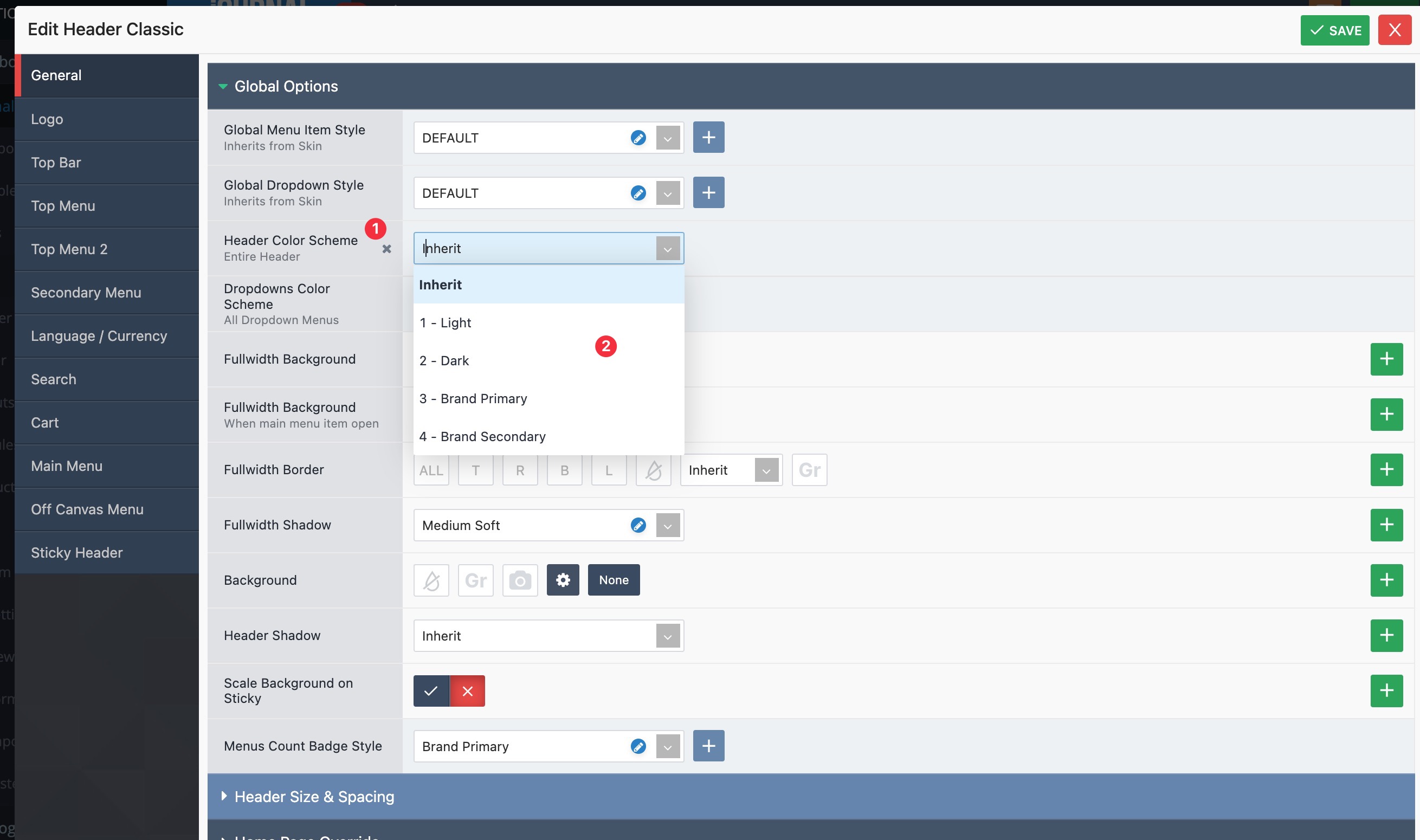Toggle top side of Fullwidth Border
Screen dimensions: 1420x840
(475, 470)
